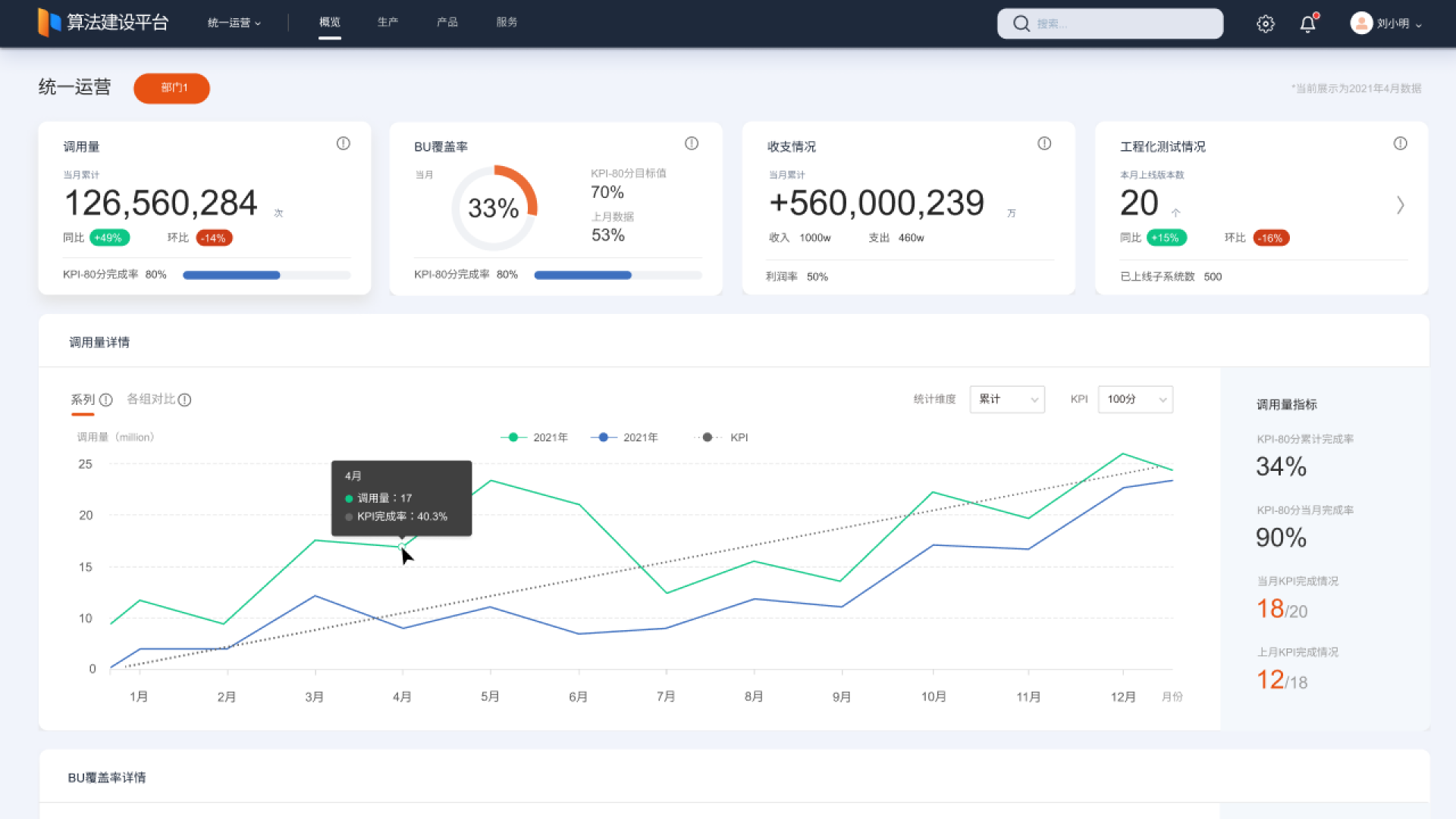The image size is (1456, 819).
Task: Open the settings gear icon
Action: [1265, 24]
